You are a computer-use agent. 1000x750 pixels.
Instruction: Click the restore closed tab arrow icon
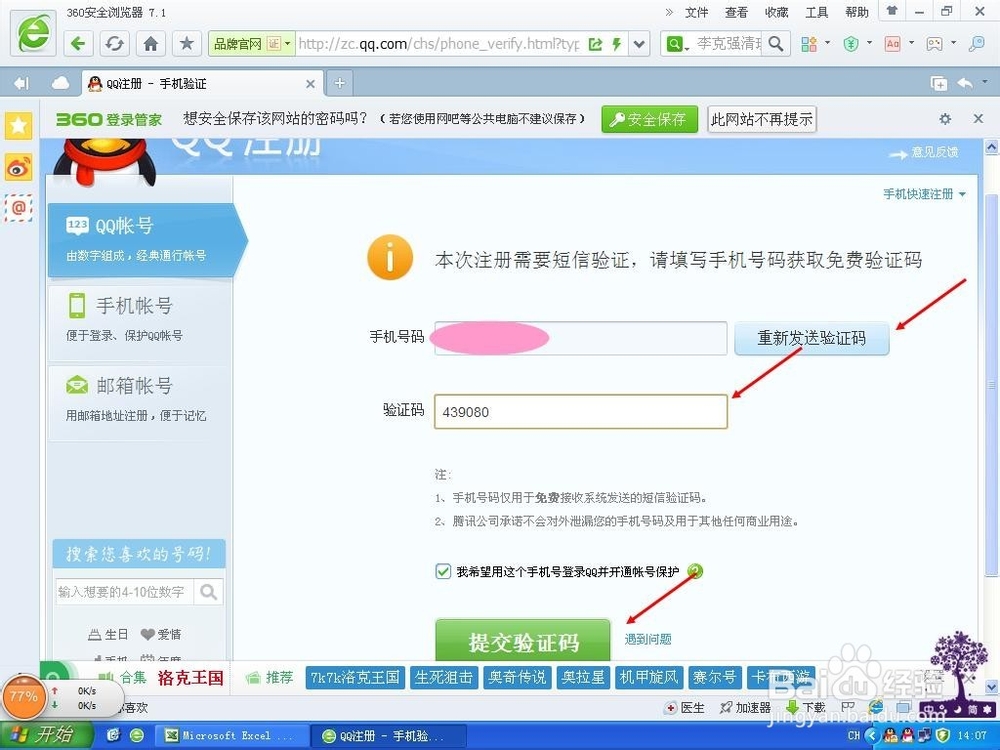point(965,83)
